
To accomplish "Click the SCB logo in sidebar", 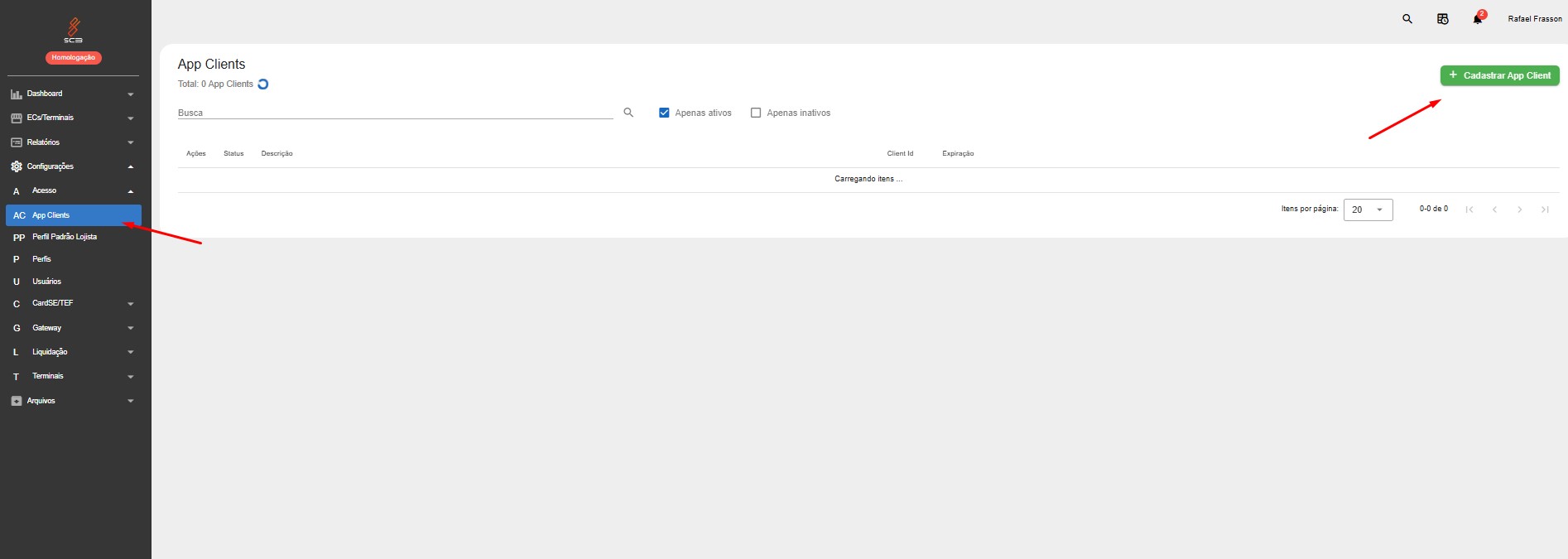I will (73, 30).
